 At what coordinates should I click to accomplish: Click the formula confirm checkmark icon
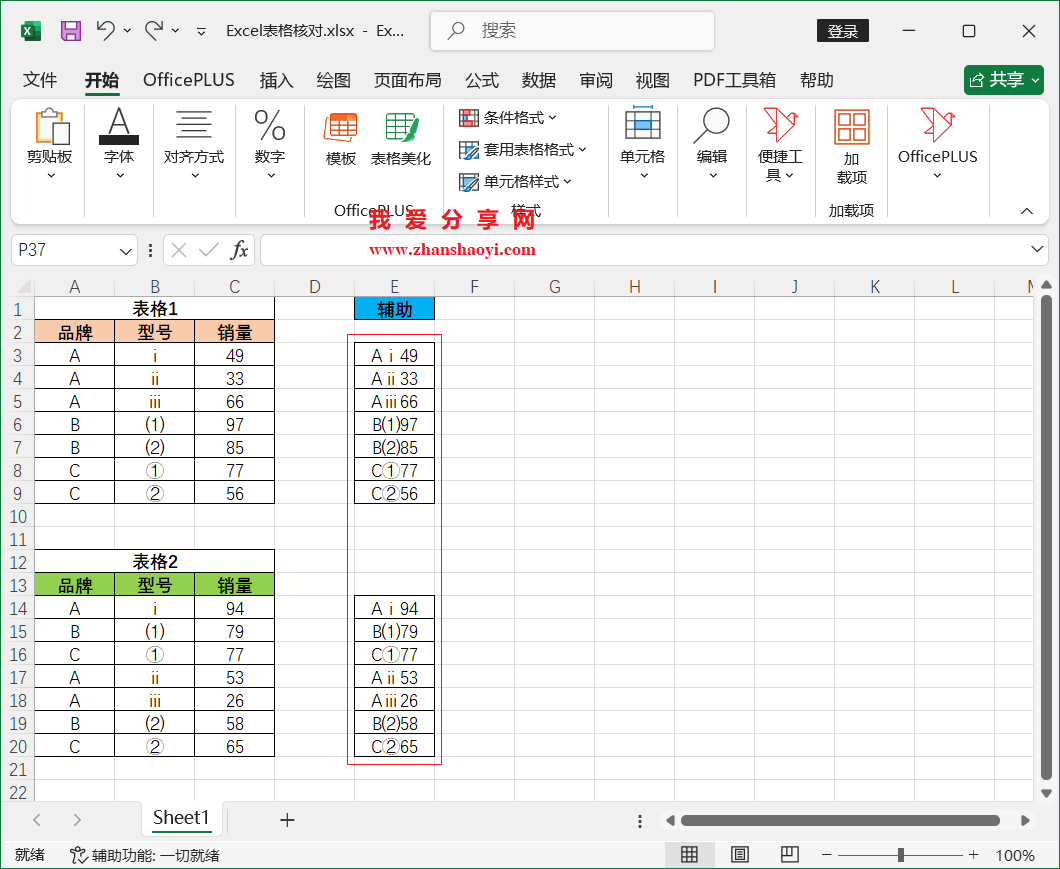tap(209, 250)
